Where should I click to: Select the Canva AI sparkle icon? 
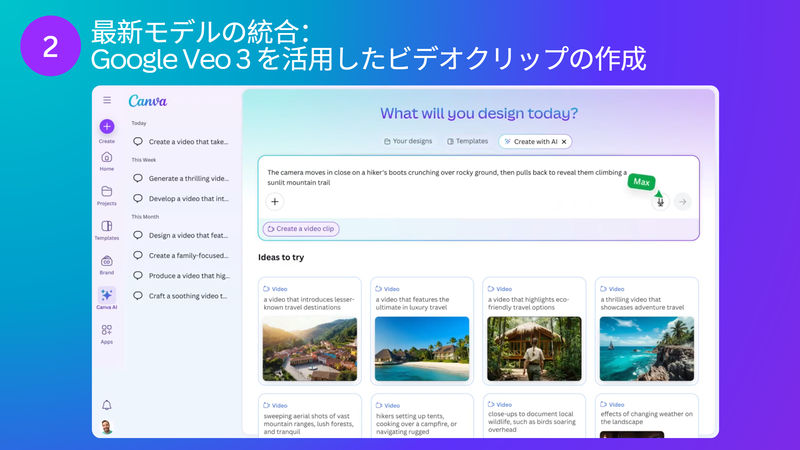pos(107,295)
